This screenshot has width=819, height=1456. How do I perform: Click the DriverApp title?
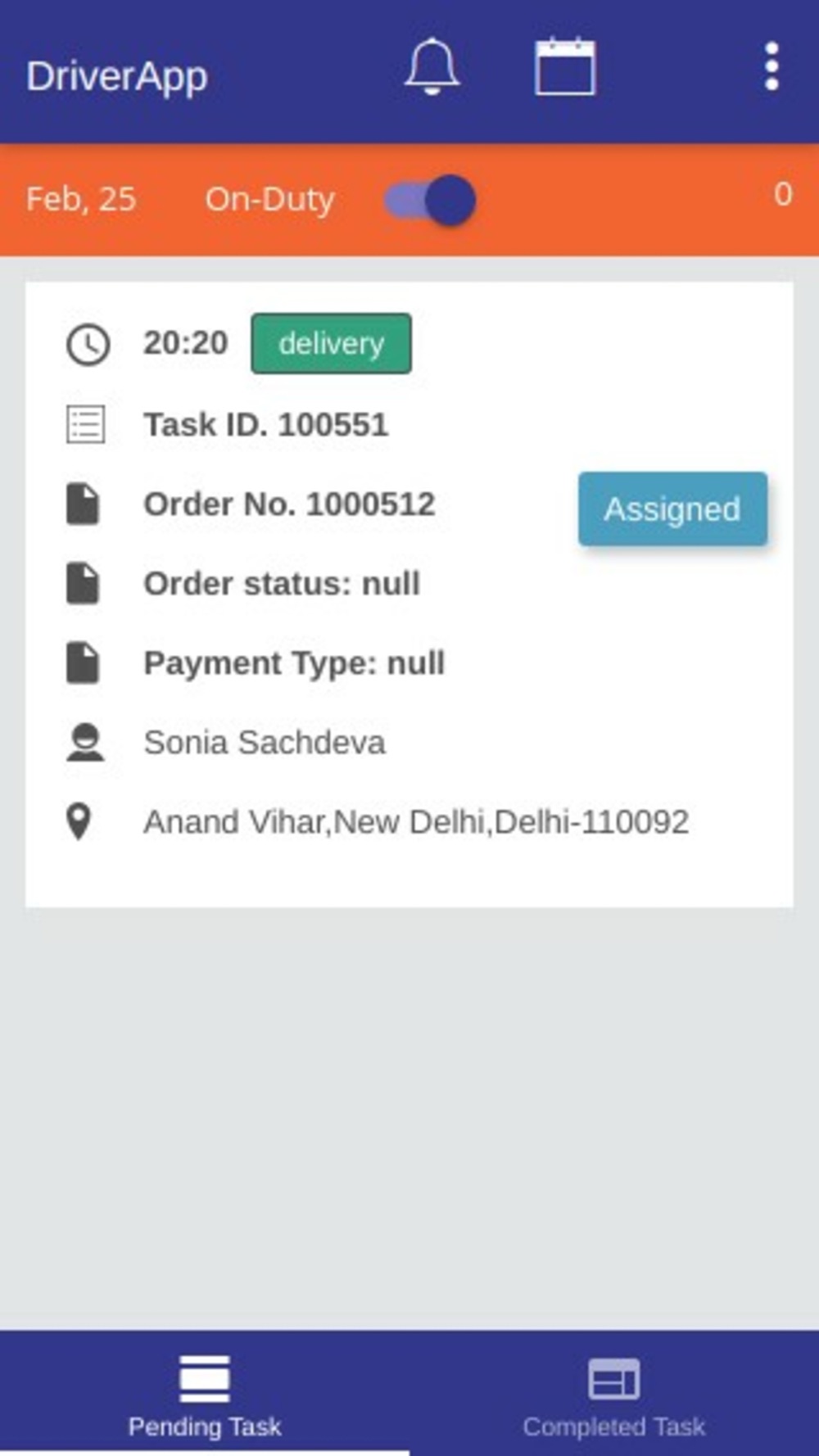click(117, 77)
